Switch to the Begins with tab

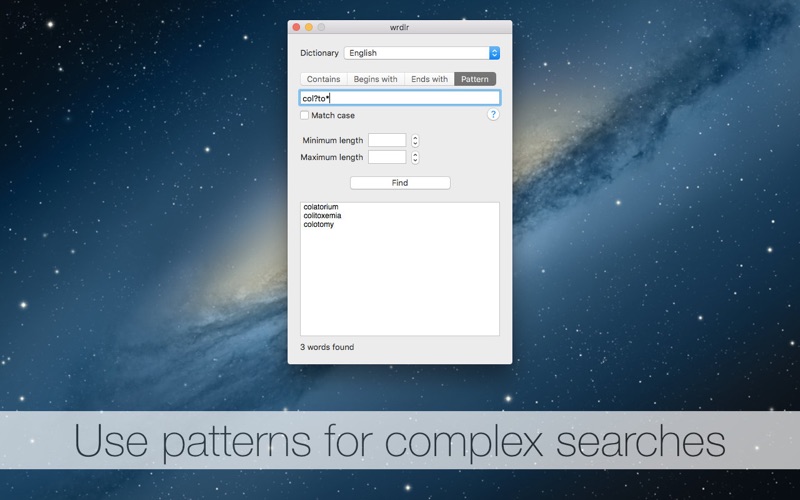(x=376, y=79)
